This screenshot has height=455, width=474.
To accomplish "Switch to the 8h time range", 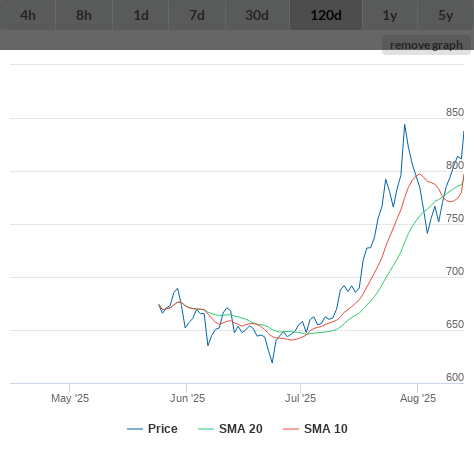I will click(x=84, y=15).
